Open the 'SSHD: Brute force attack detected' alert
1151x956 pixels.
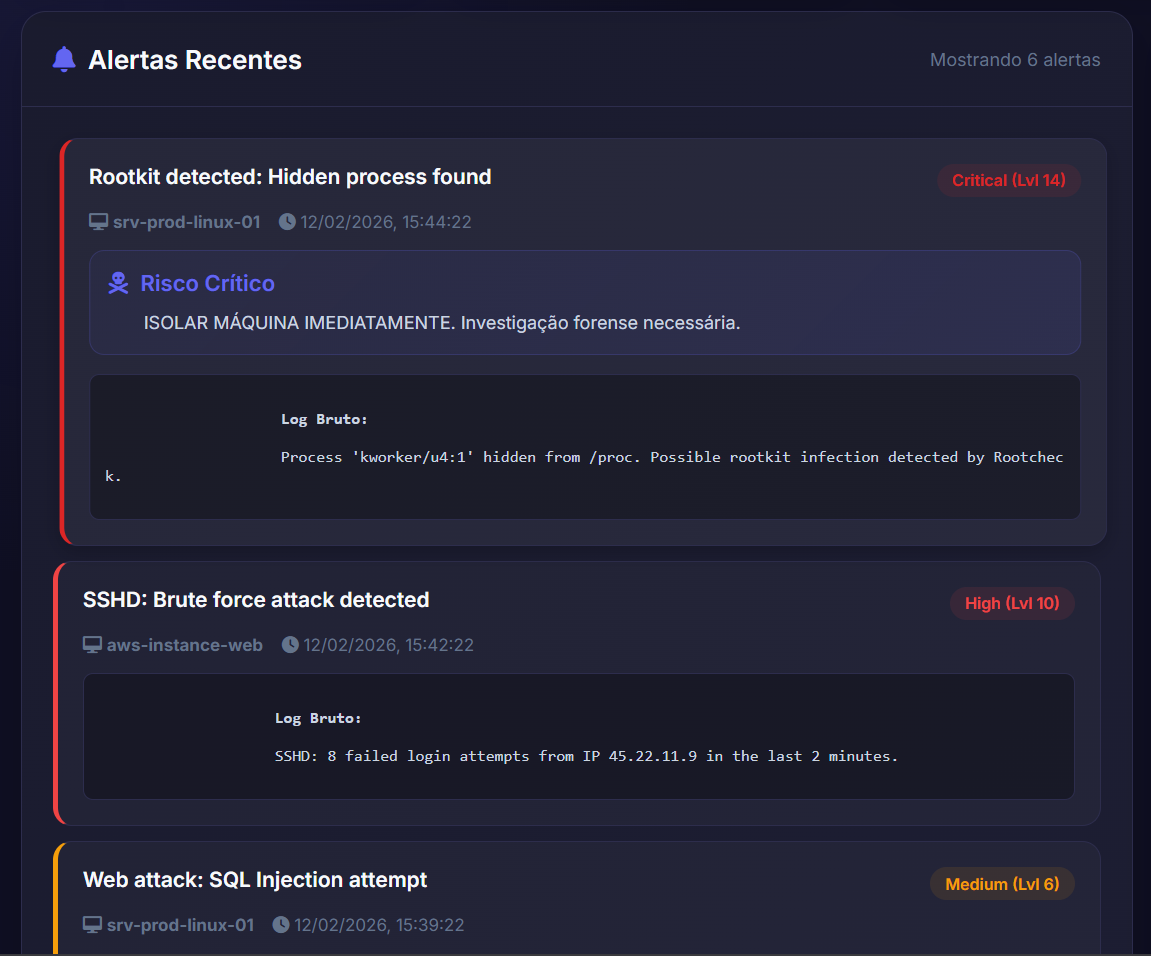point(256,600)
